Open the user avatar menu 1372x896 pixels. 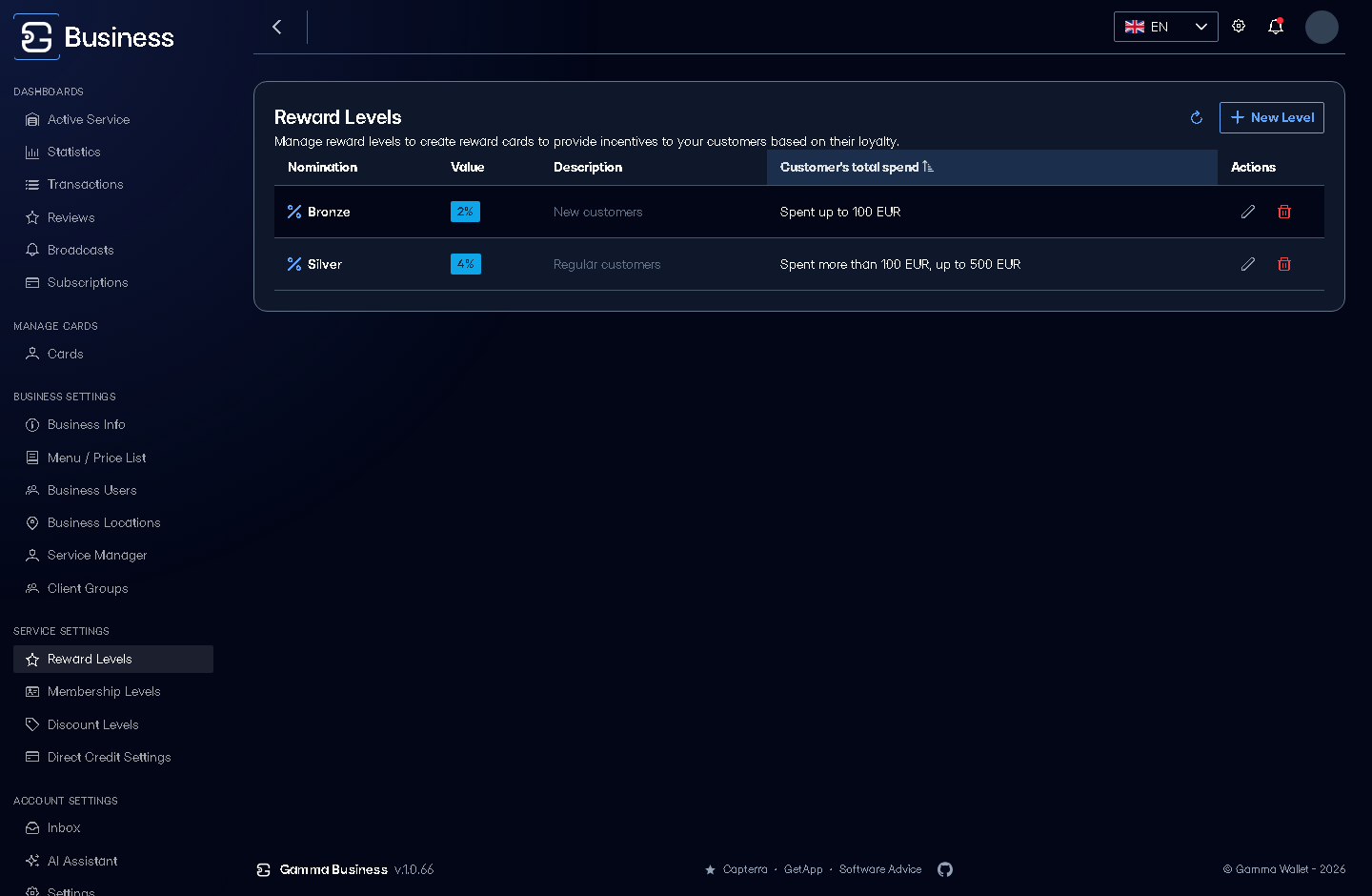click(1322, 27)
